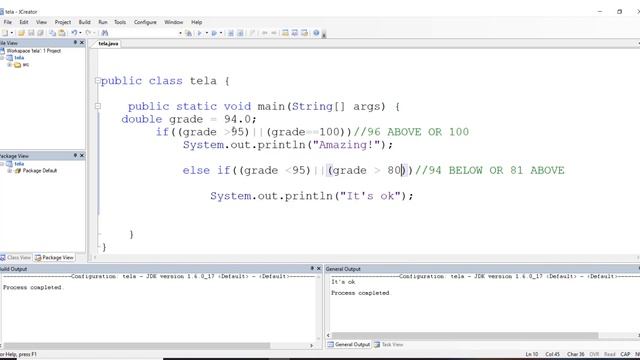Click the OVR indicator in status bar
This screenshot has width=640, height=360.
[594, 354]
